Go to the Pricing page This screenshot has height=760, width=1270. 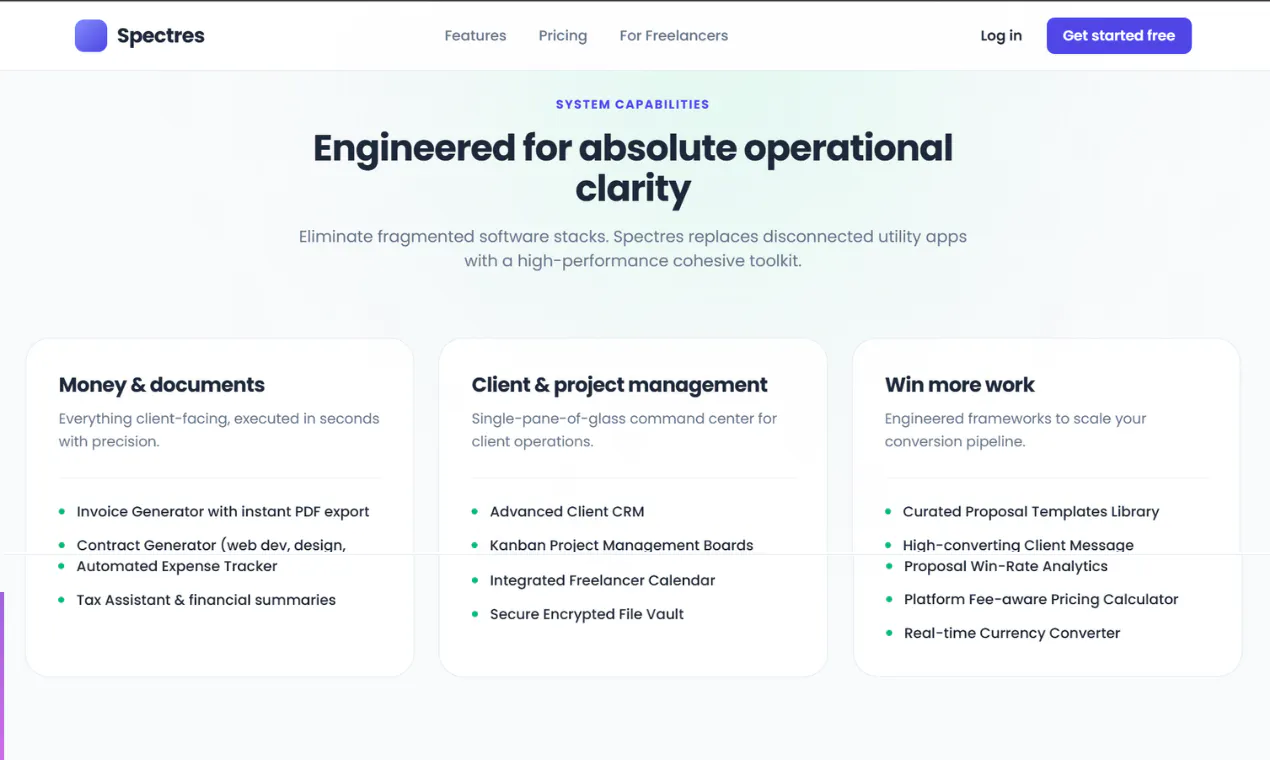(563, 36)
